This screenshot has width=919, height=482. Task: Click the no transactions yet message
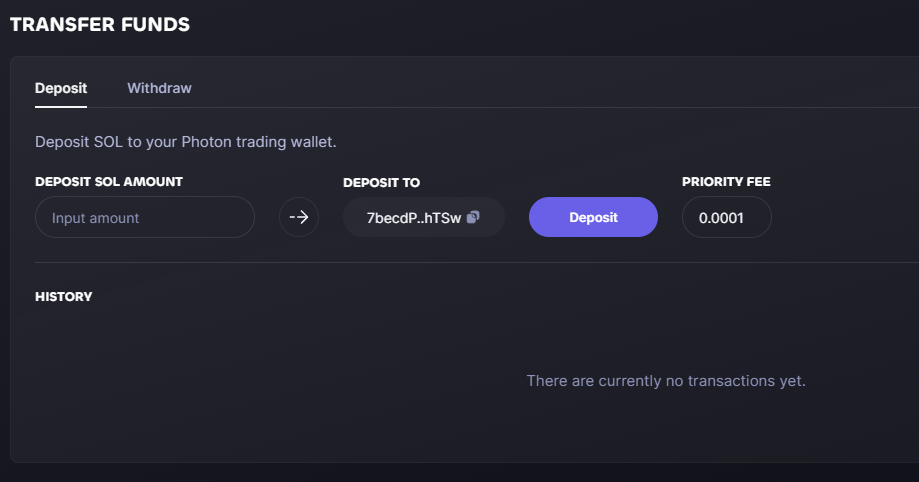pyautogui.click(x=666, y=381)
